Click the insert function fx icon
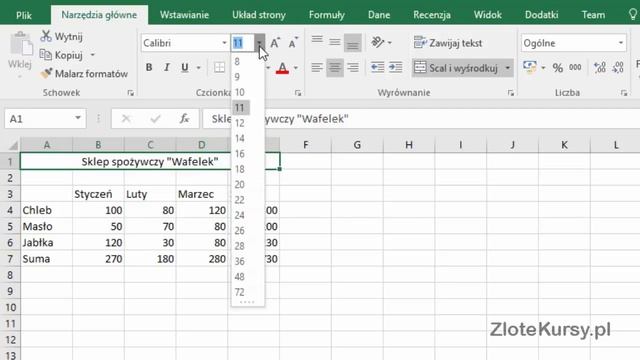The width and height of the screenshot is (640, 360). click(184, 118)
